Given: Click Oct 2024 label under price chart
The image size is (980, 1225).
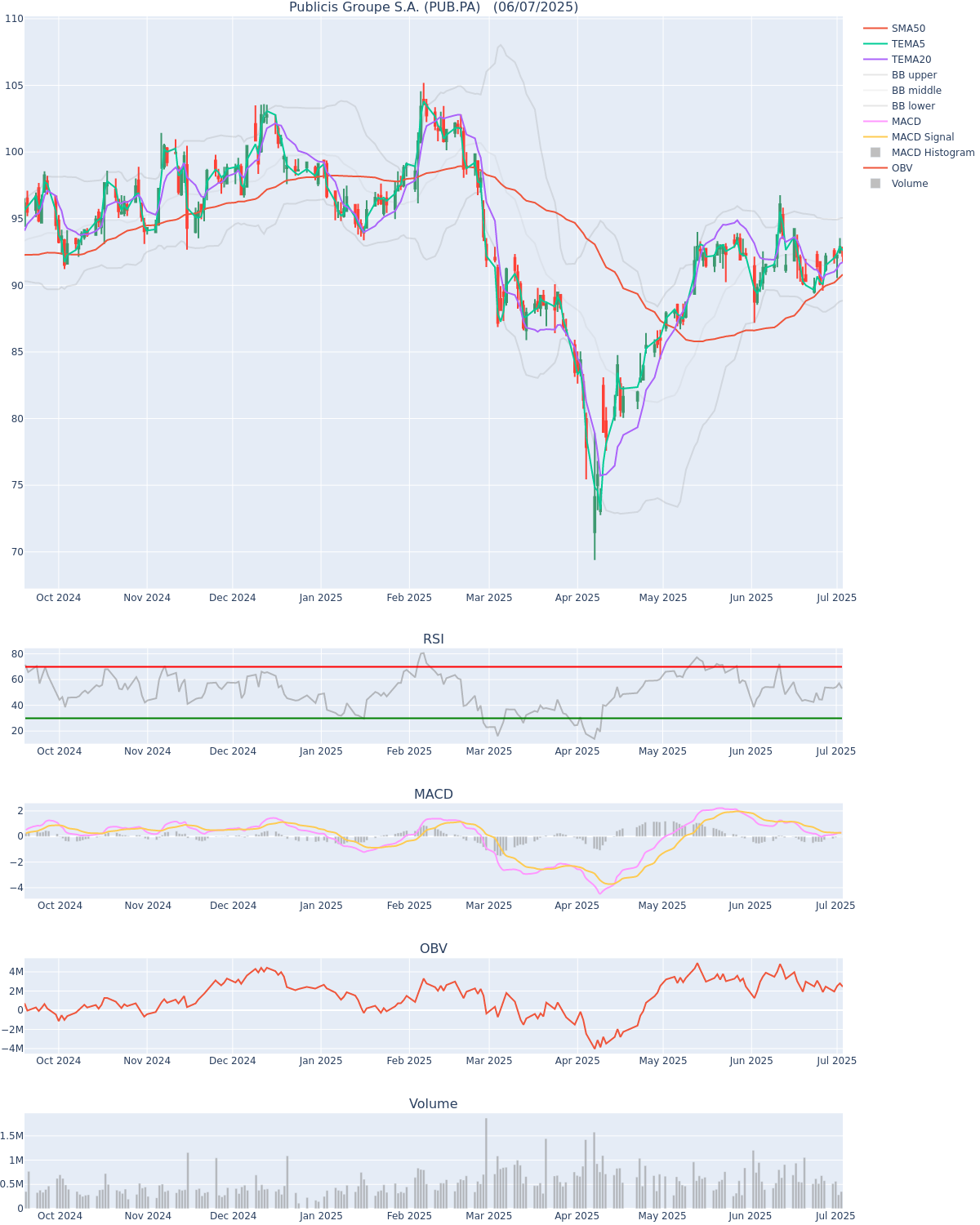Looking at the screenshot, I should coord(59,598).
